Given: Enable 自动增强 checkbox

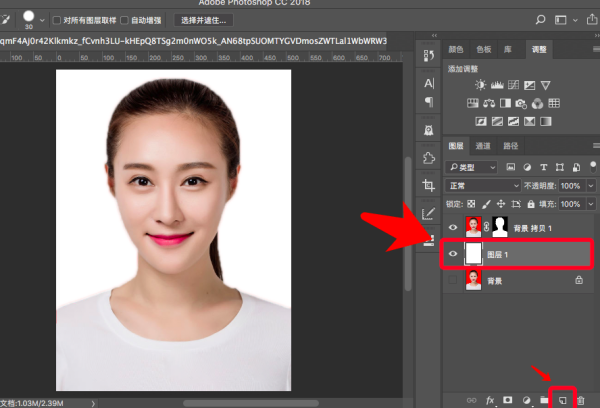Looking at the screenshot, I should tap(124, 20).
